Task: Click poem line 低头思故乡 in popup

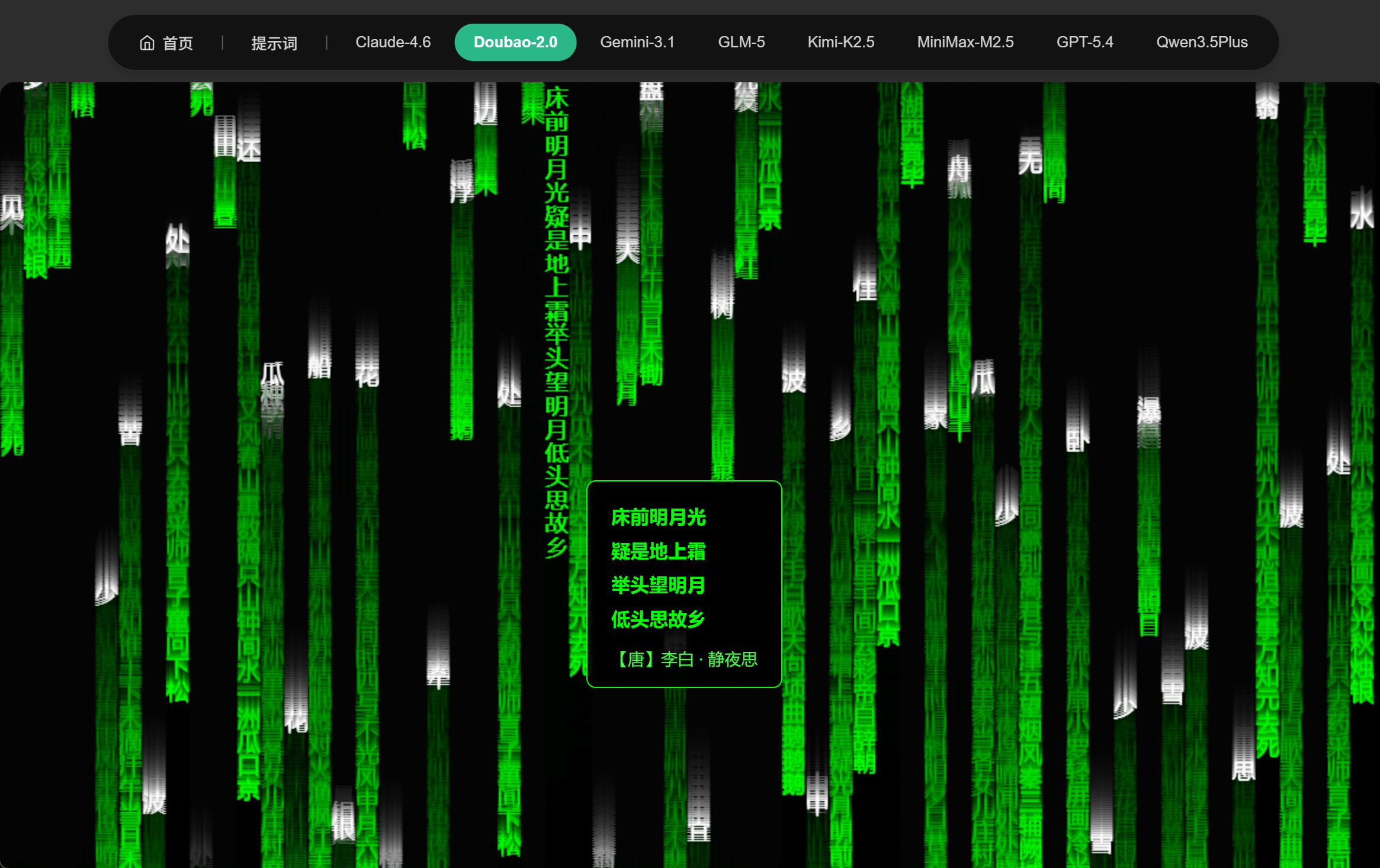Action: (x=657, y=619)
